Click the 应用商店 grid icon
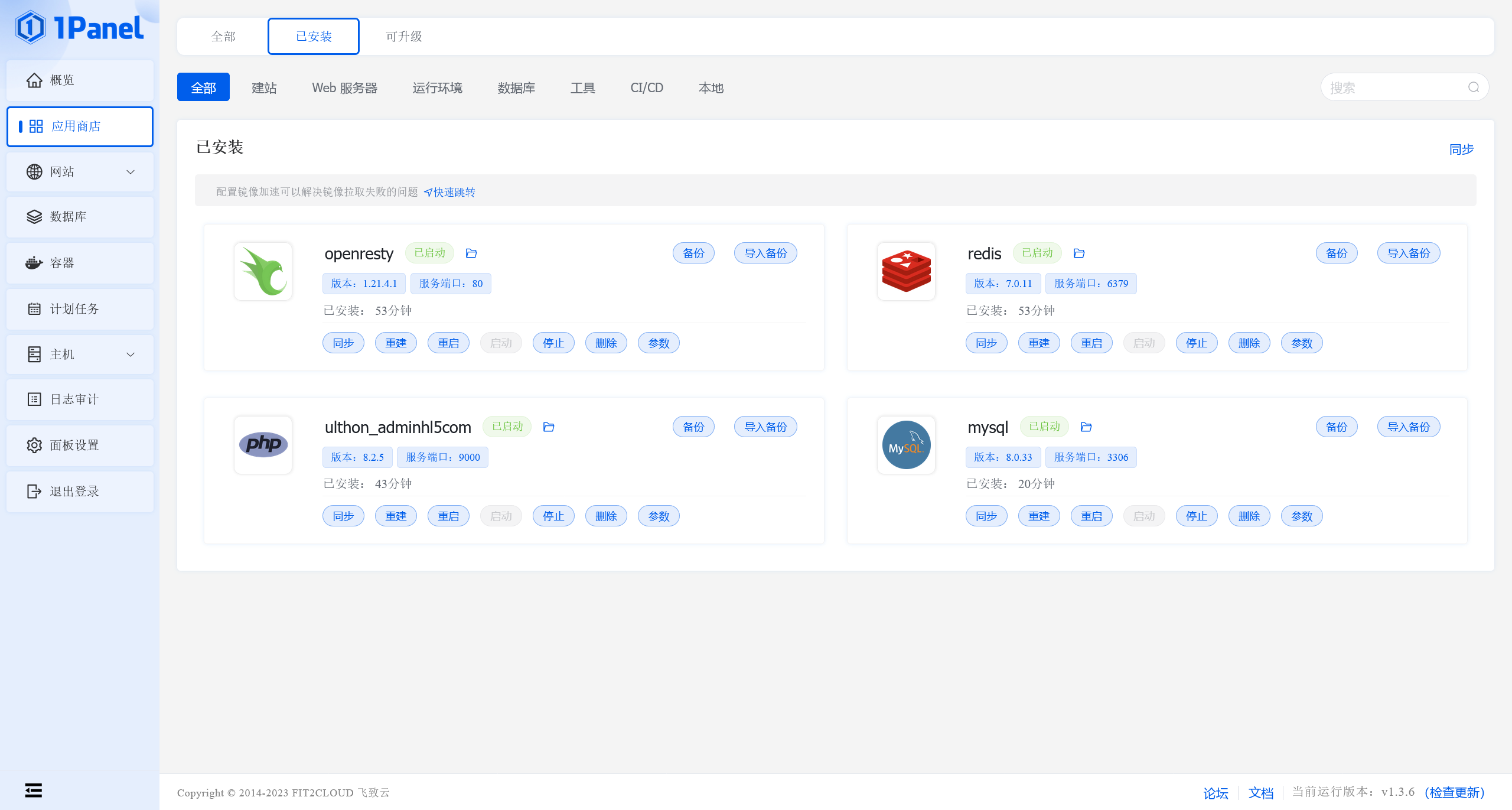Image resolution: width=1512 pixels, height=810 pixels. (x=36, y=126)
